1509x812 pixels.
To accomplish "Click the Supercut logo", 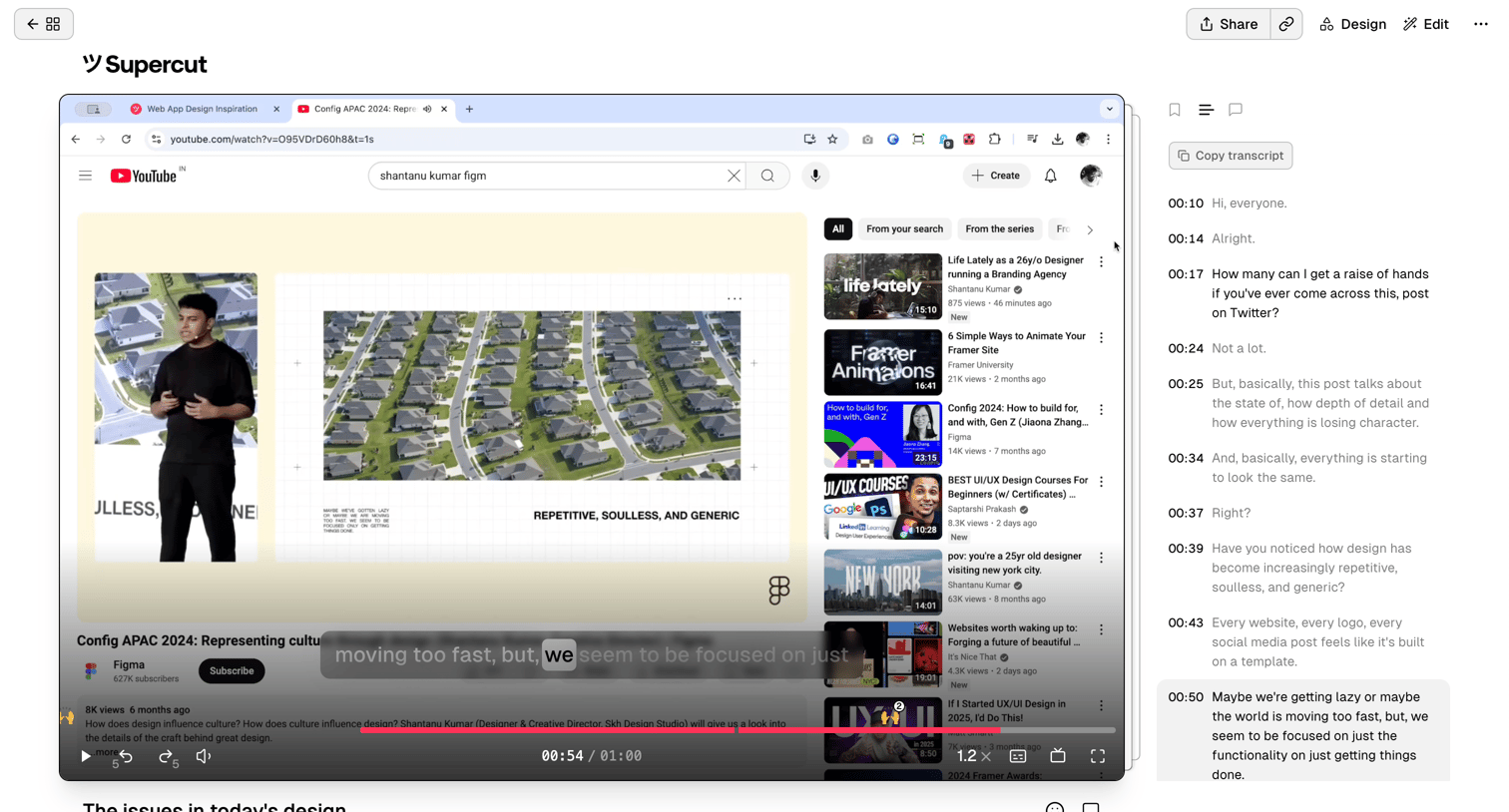I will [145, 65].
